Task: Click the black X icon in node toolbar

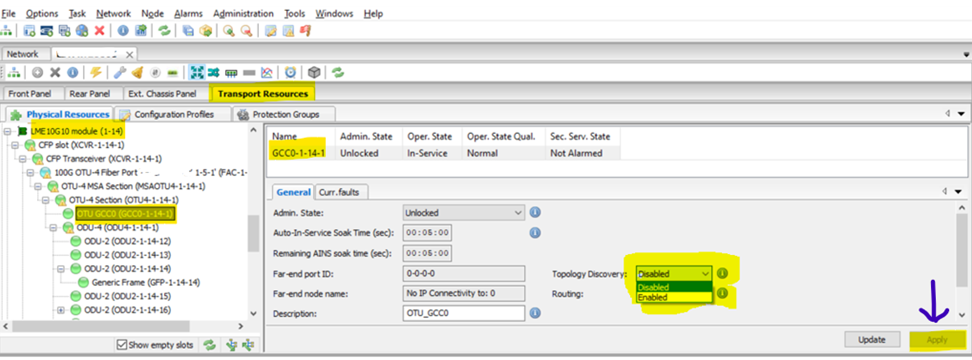Action: [x=55, y=72]
